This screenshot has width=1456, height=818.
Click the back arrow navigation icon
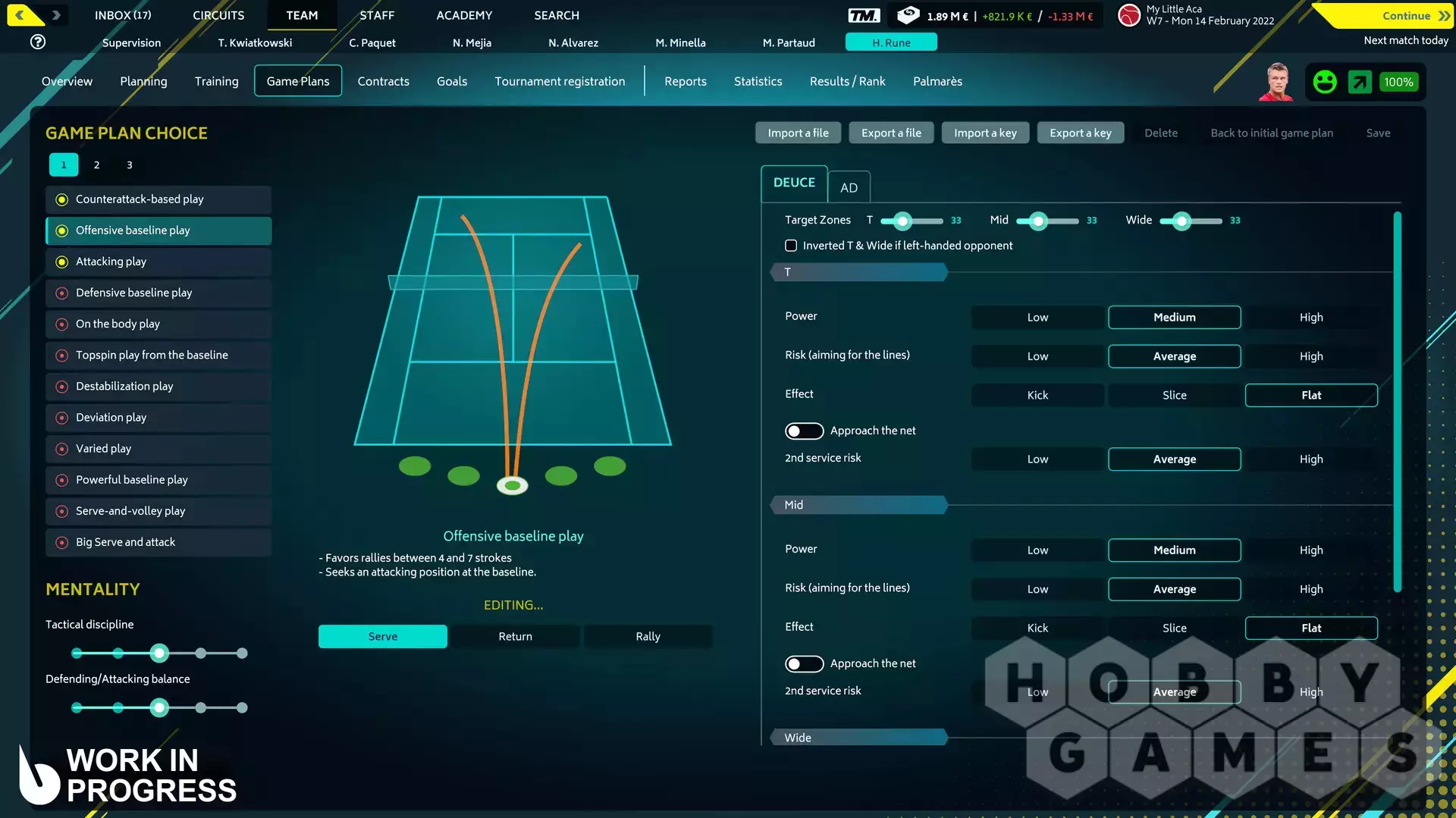(20, 14)
